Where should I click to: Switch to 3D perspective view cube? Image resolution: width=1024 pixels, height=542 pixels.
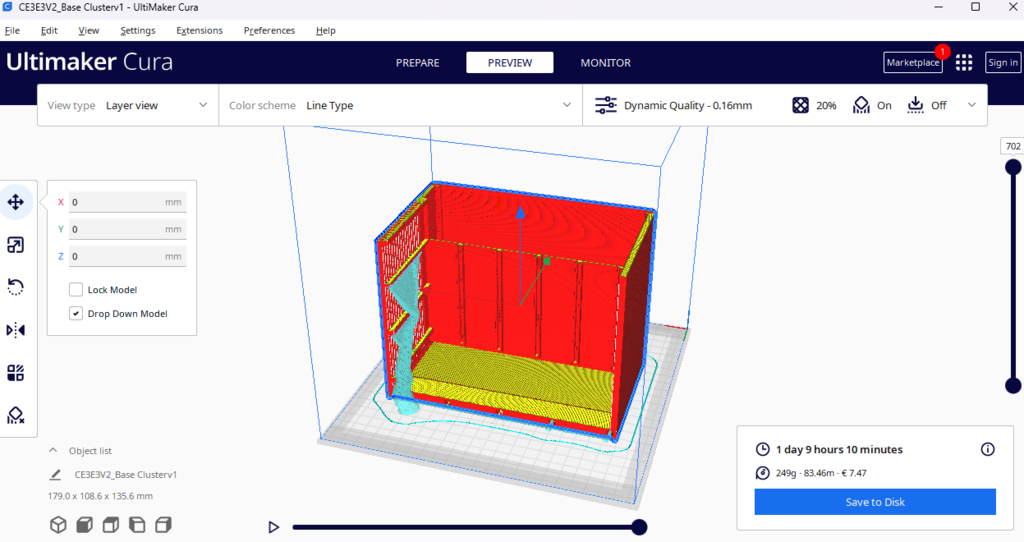(58, 524)
